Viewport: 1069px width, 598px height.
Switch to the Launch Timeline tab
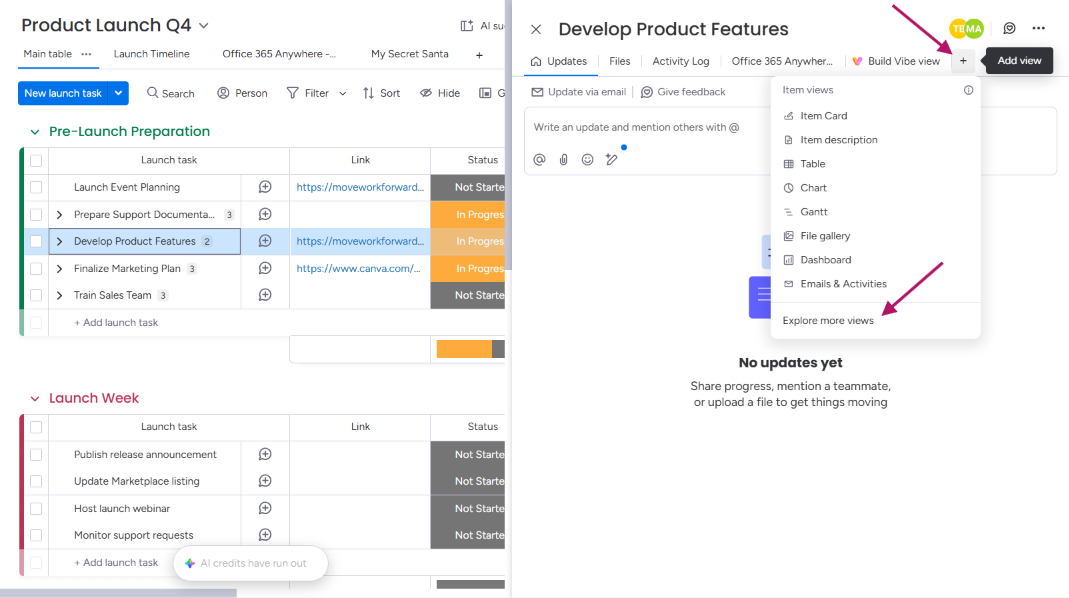151,54
